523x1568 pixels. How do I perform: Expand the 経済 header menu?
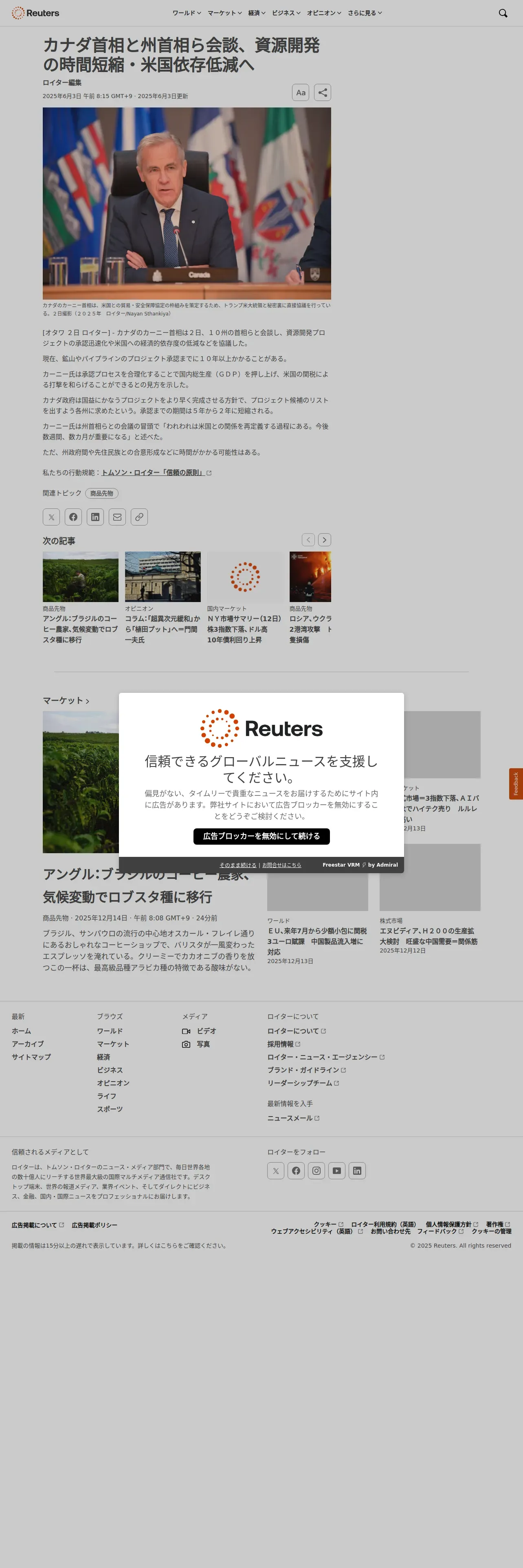256,13
